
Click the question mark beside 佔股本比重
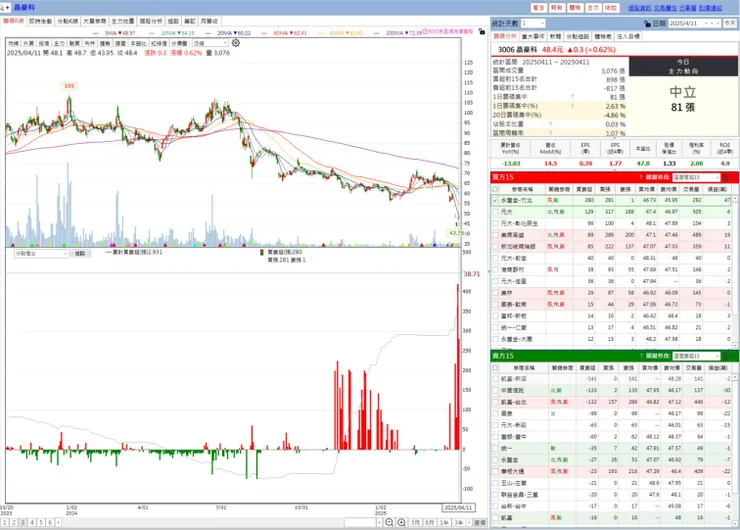pos(550,124)
